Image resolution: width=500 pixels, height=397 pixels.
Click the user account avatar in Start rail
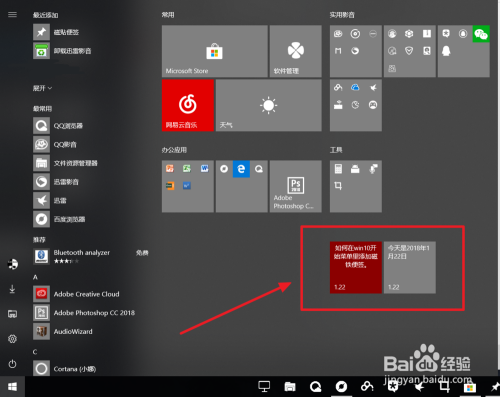[13, 264]
